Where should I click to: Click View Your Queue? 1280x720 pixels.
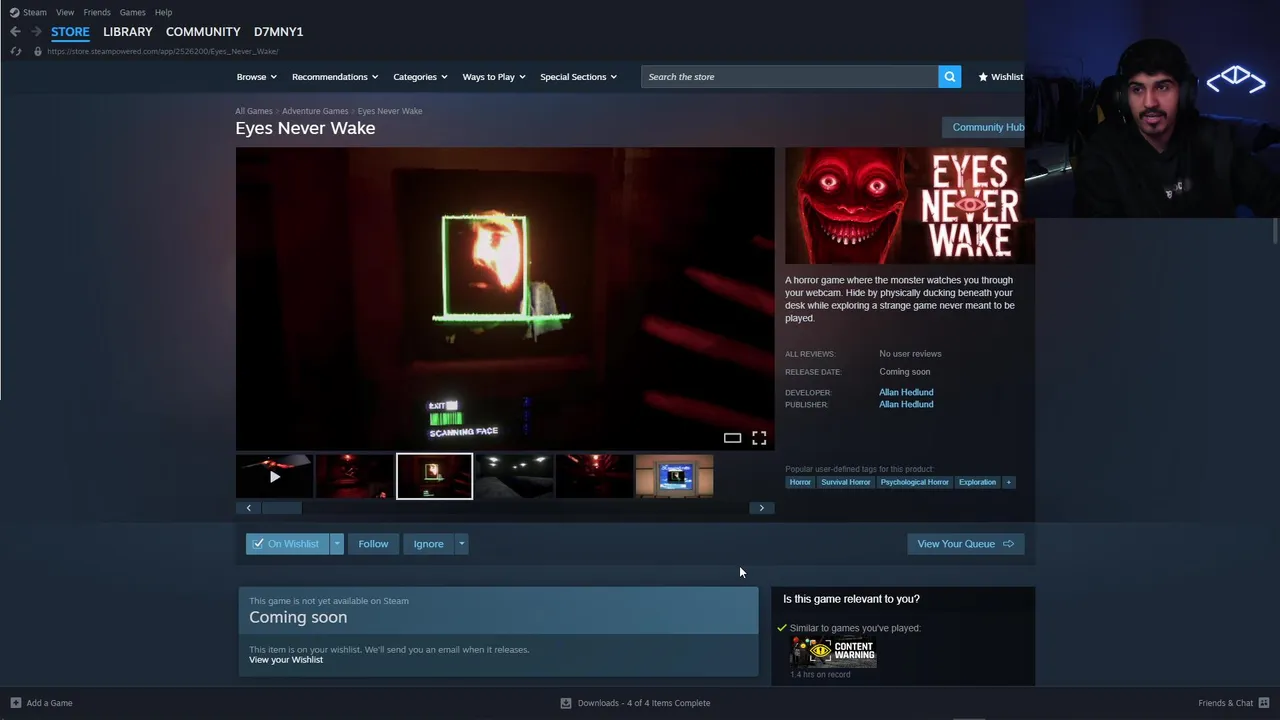pyautogui.click(x=965, y=544)
